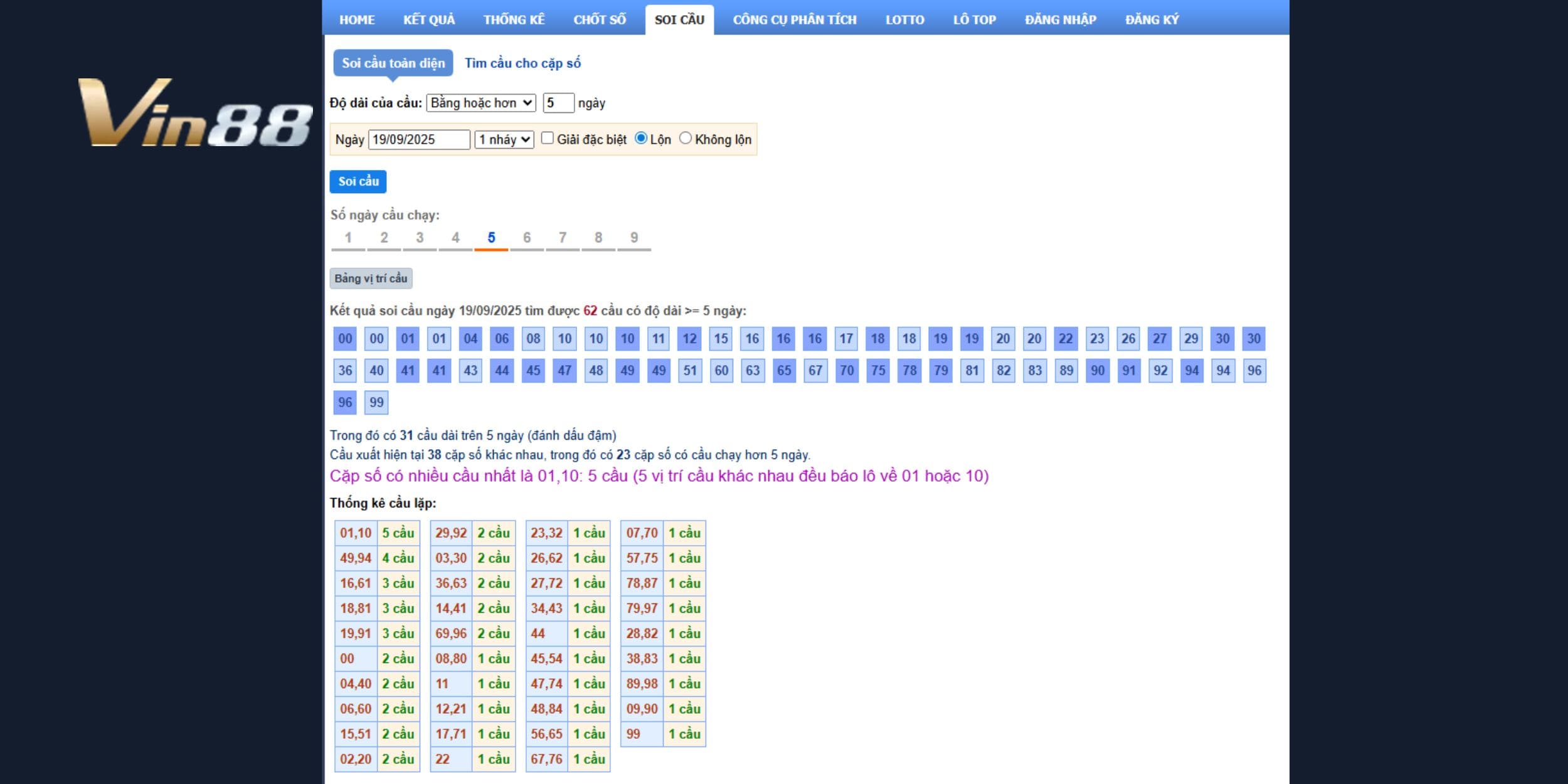
Task: Click result number box 51
Action: coord(690,371)
